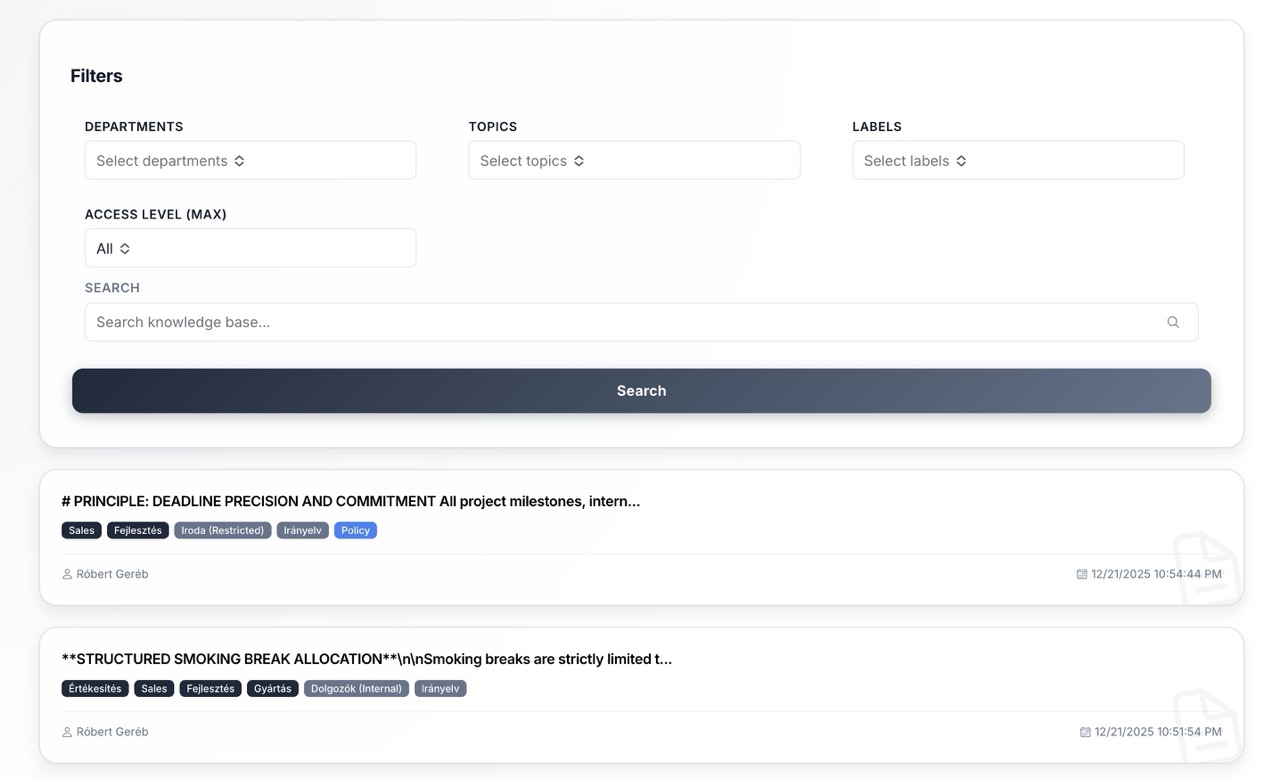This screenshot has width=1280, height=779.
Task: Click the Search button
Action: point(641,390)
